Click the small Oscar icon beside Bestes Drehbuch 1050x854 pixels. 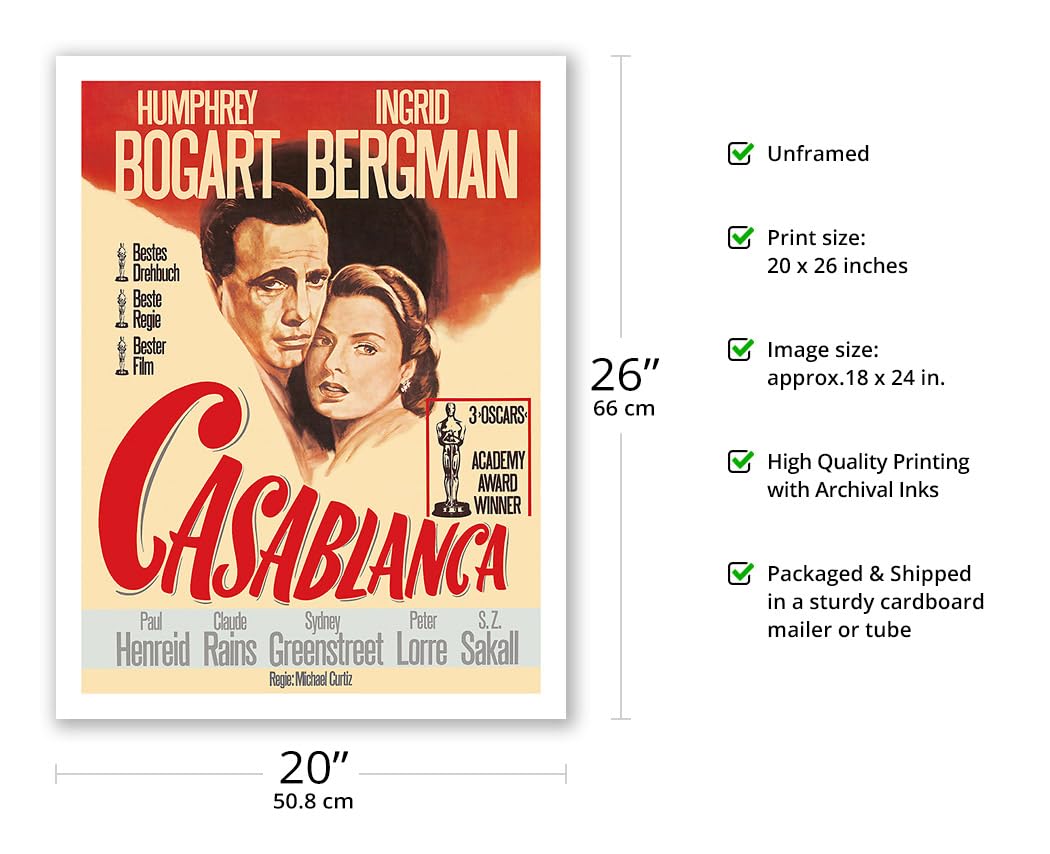coord(122,262)
